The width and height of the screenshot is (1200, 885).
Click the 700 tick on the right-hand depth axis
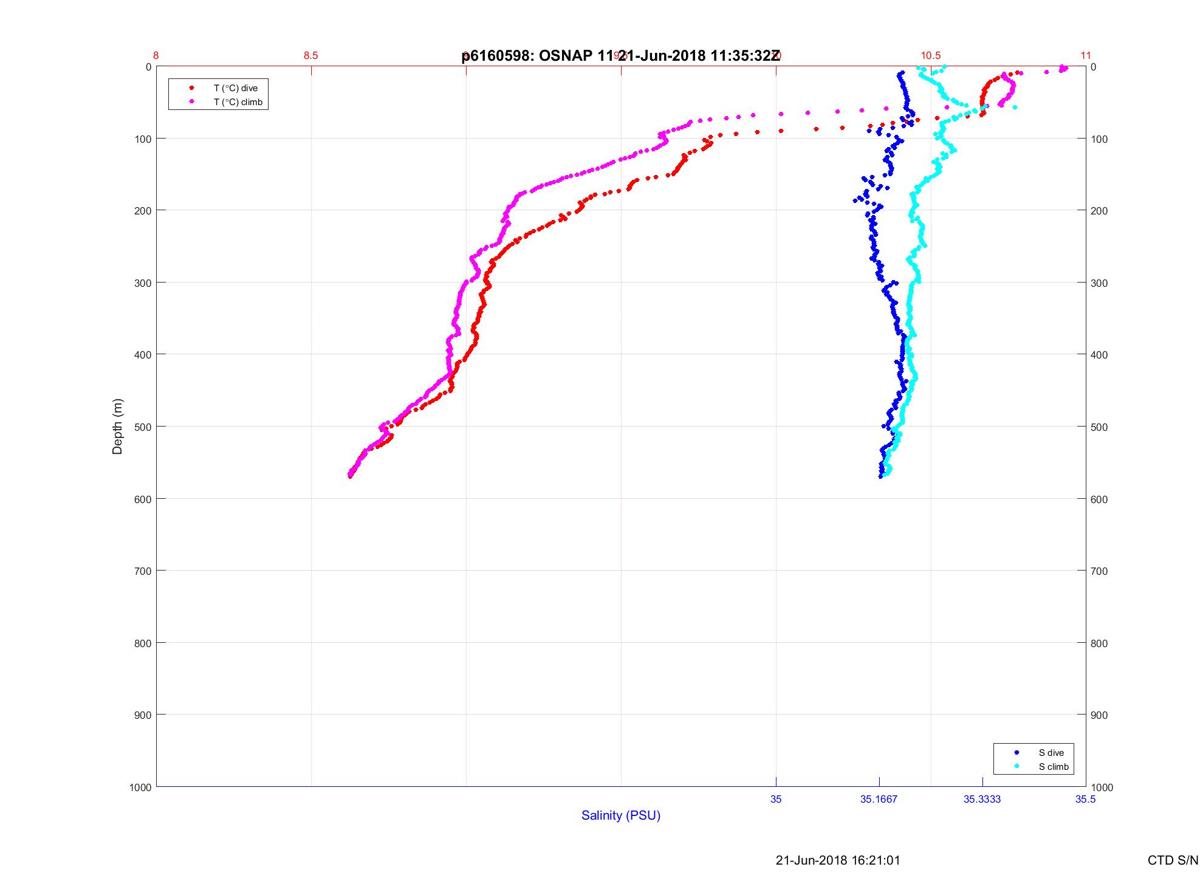[1100, 571]
